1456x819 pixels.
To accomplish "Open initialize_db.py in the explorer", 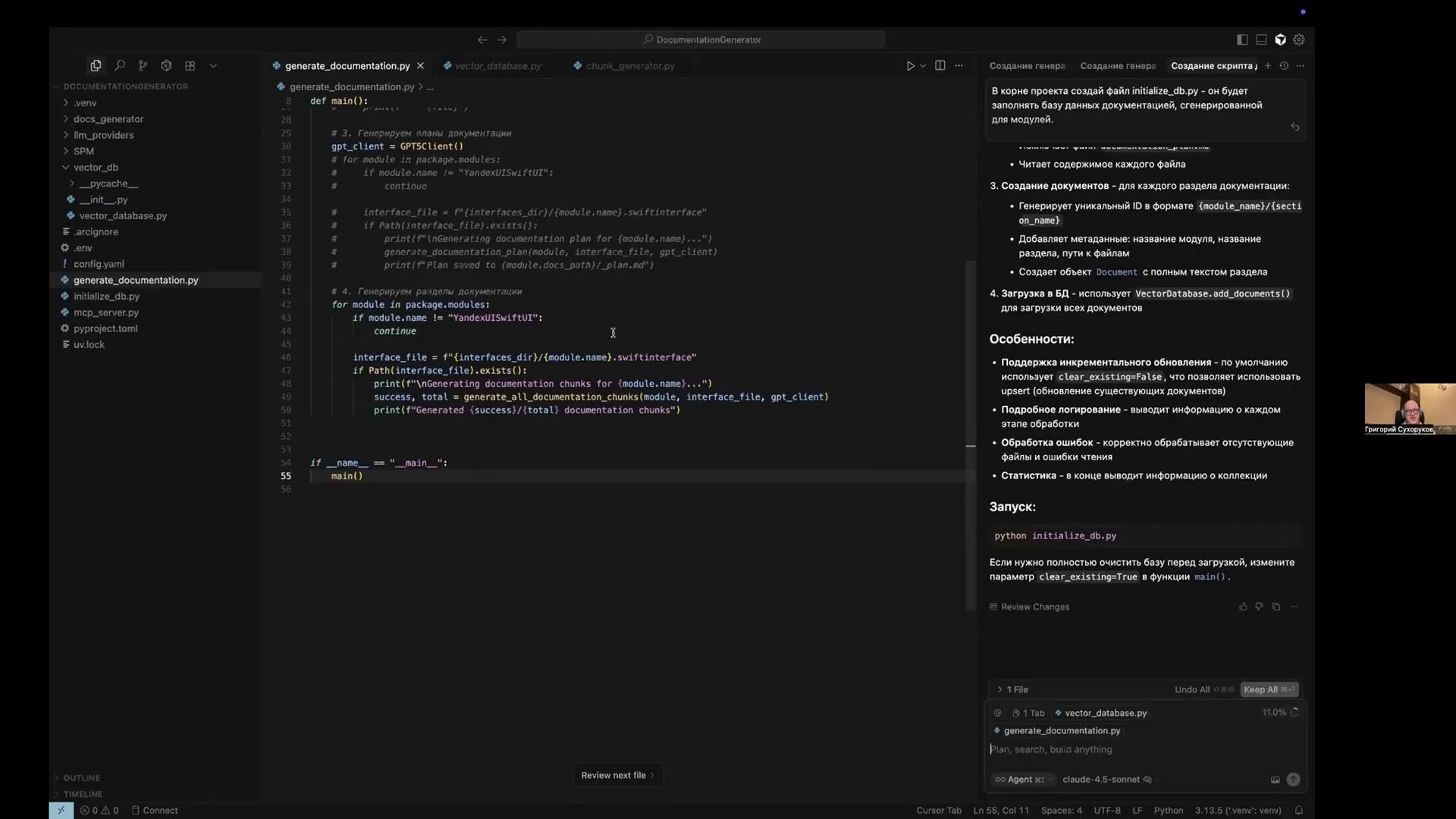I will pos(106,297).
